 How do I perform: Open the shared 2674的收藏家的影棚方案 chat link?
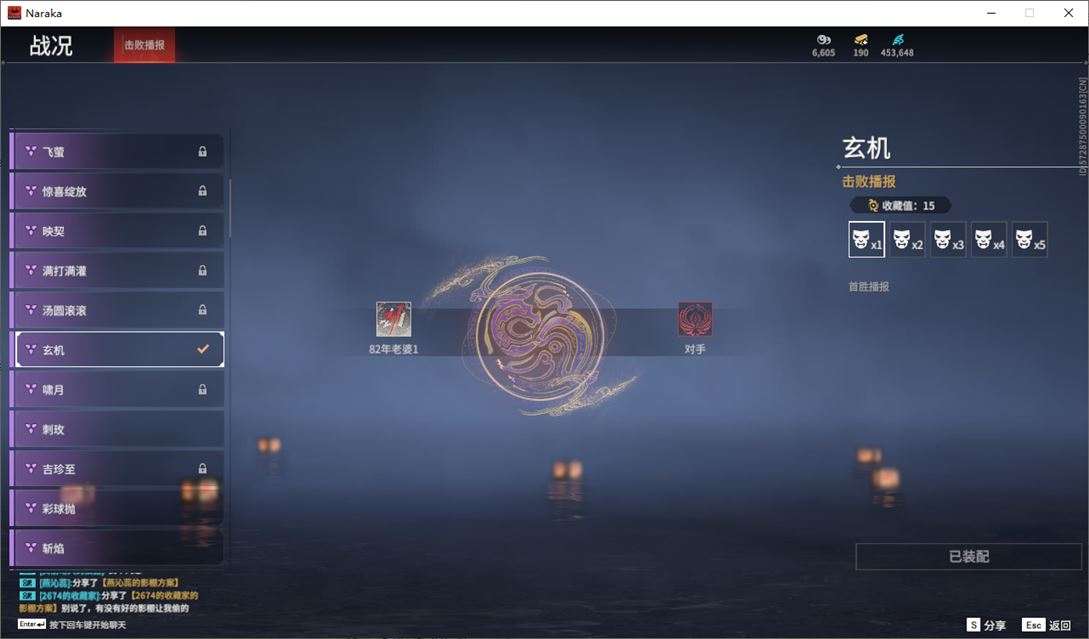[164, 595]
